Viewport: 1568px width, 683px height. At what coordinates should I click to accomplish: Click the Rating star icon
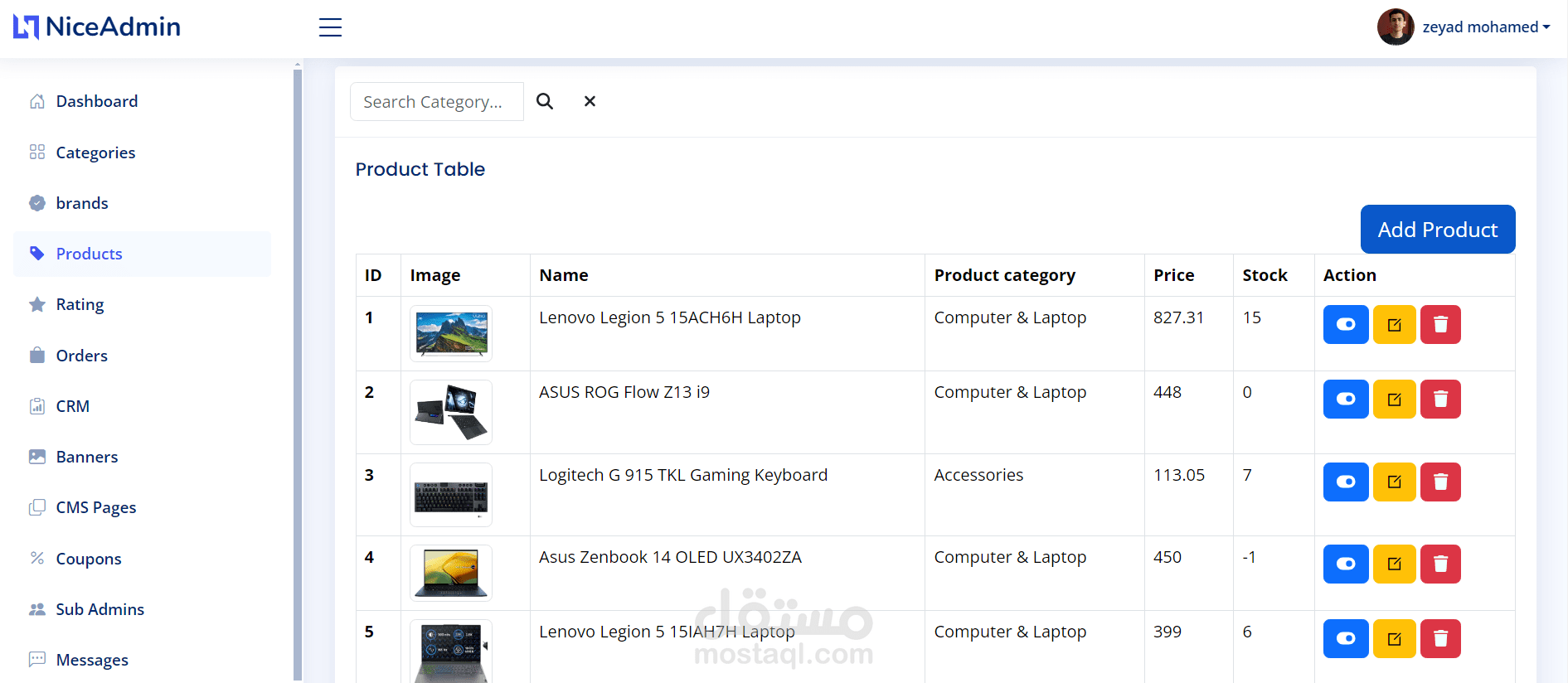tap(37, 304)
